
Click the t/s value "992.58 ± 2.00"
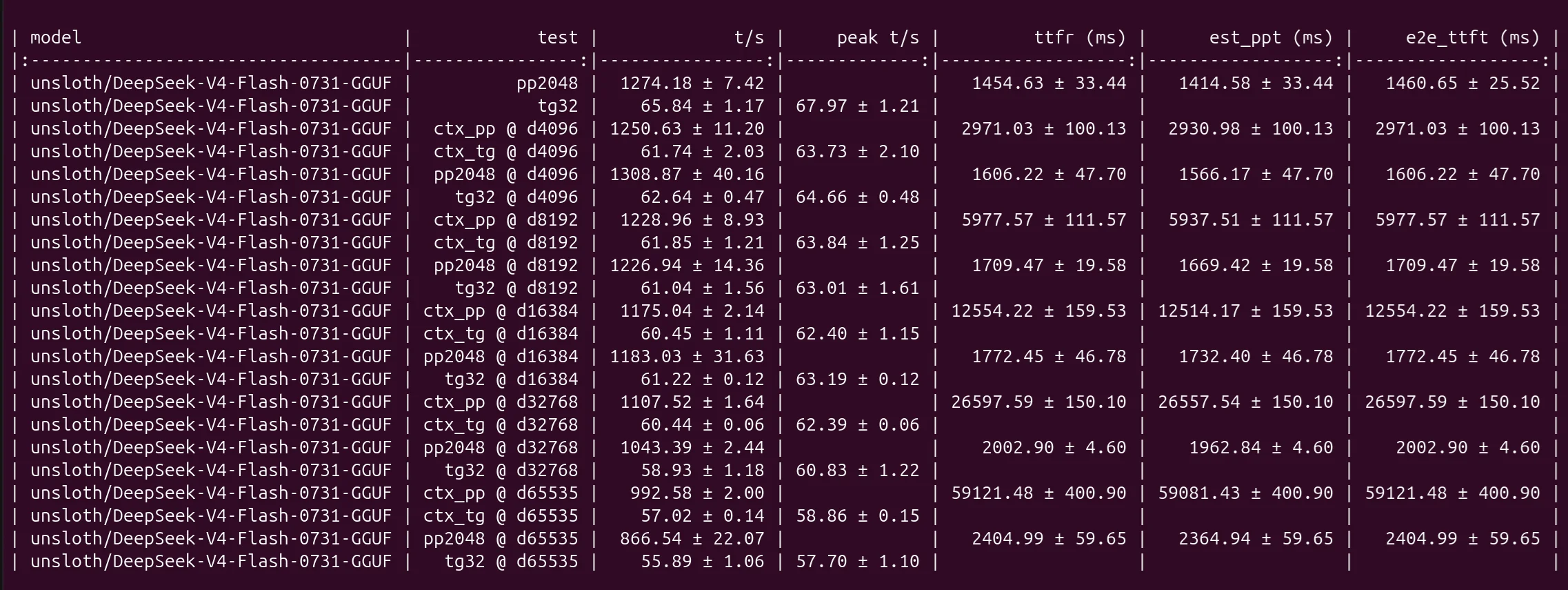(x=697, y=493)
